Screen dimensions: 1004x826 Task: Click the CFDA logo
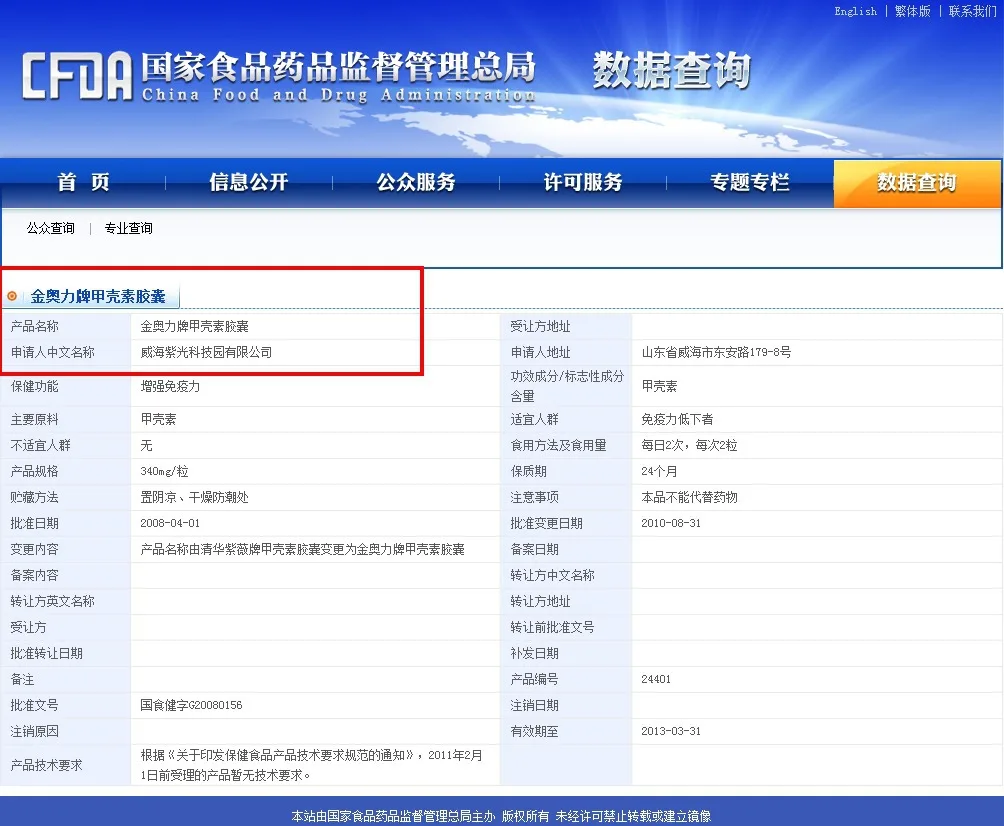77,76
